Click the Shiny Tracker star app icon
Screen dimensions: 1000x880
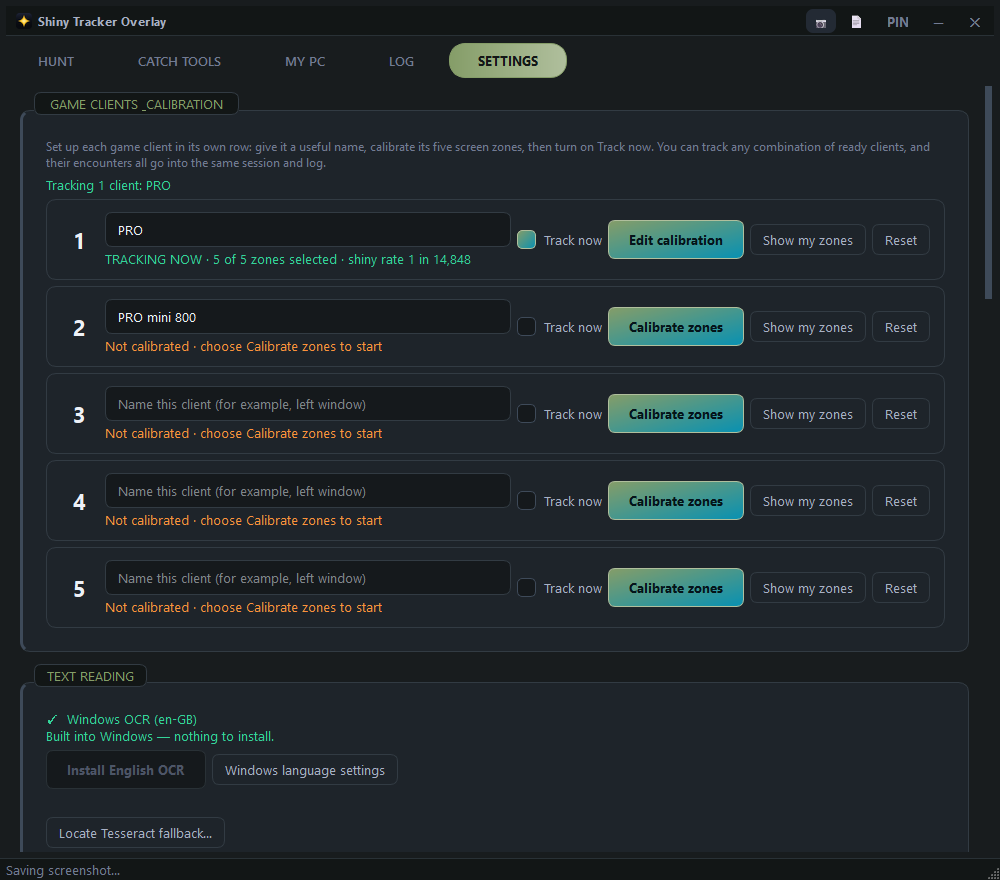pos(24,21)
